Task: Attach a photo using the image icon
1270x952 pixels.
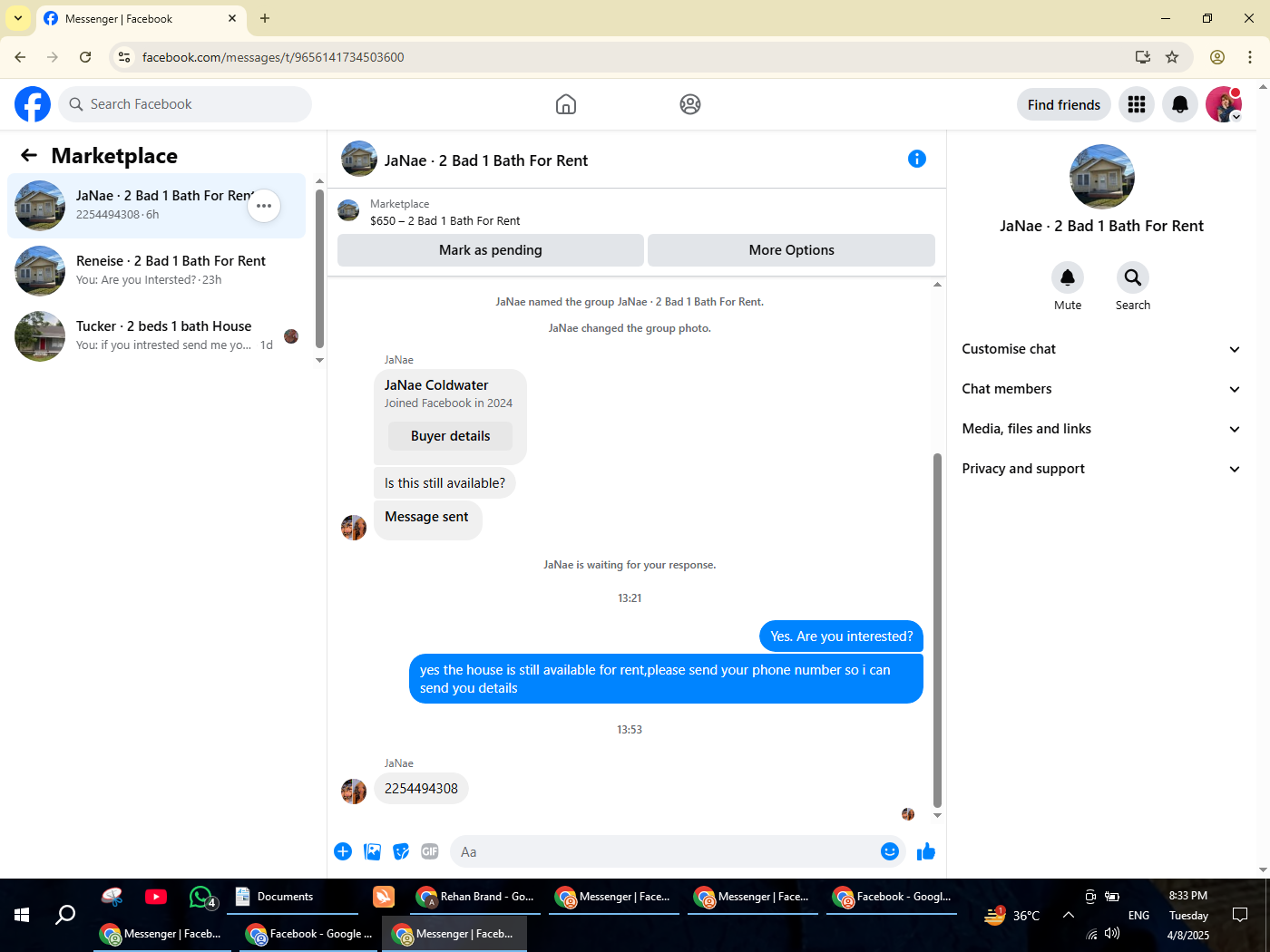Action: click(372, 851)
